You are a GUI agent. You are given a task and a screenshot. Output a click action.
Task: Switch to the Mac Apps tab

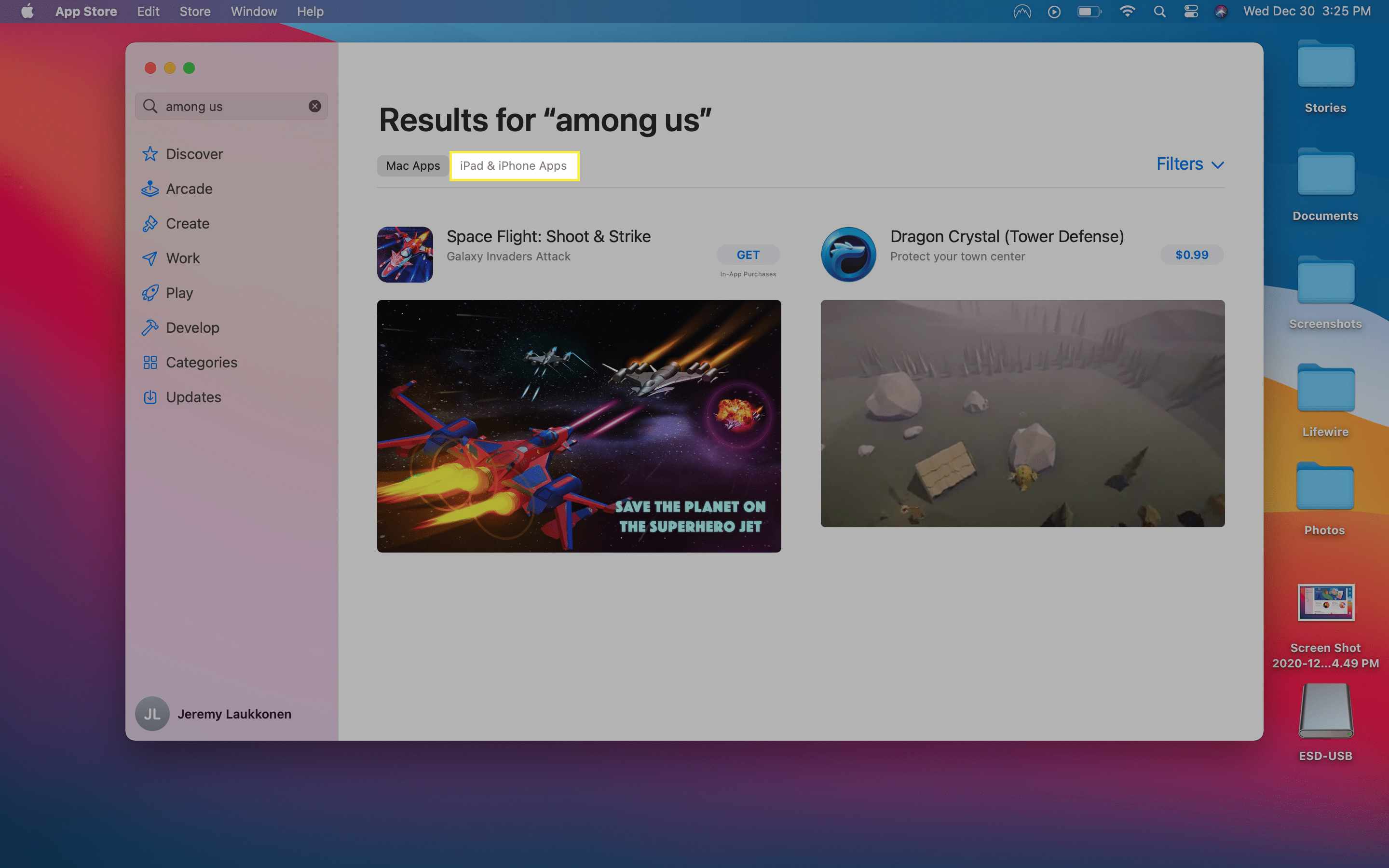pyautogui.click(x=413, y=166)
